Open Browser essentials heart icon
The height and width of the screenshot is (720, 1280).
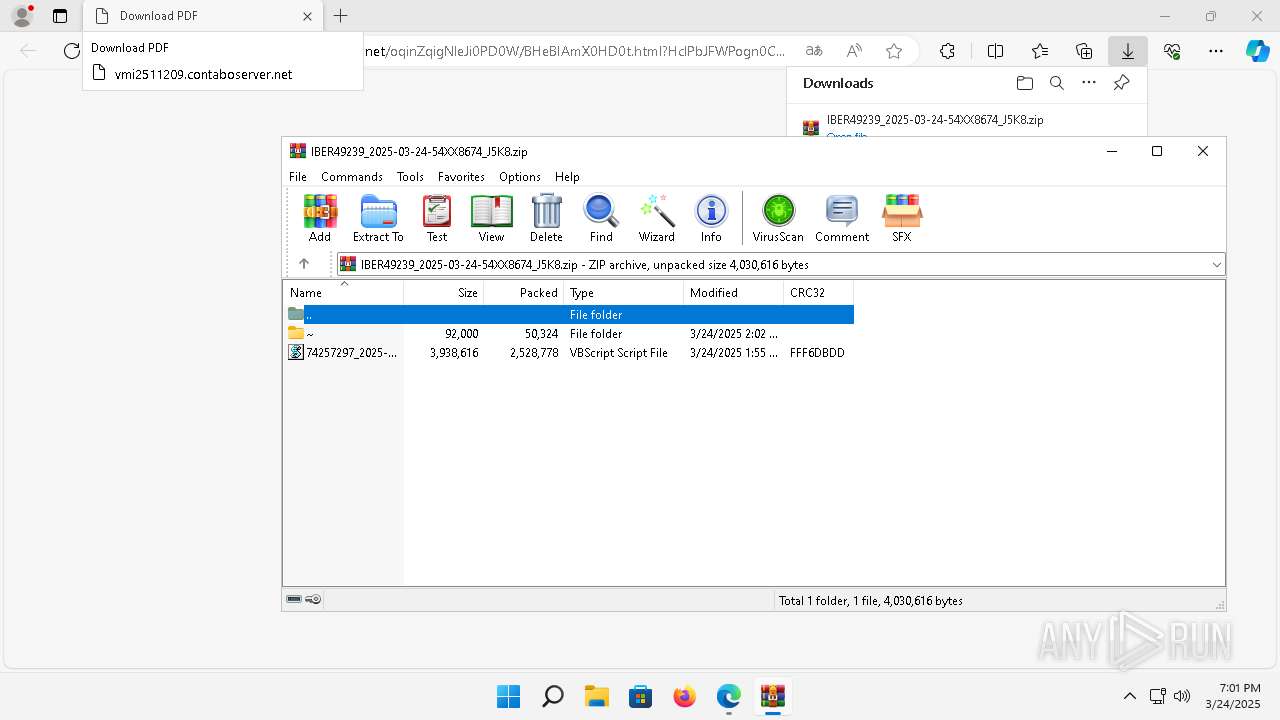point(1172,51)
